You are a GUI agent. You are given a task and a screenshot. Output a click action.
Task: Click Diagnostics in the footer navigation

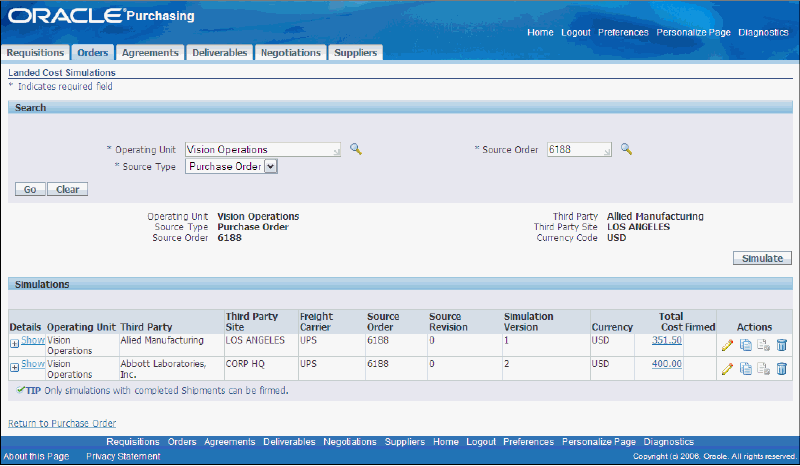point(668,442)
